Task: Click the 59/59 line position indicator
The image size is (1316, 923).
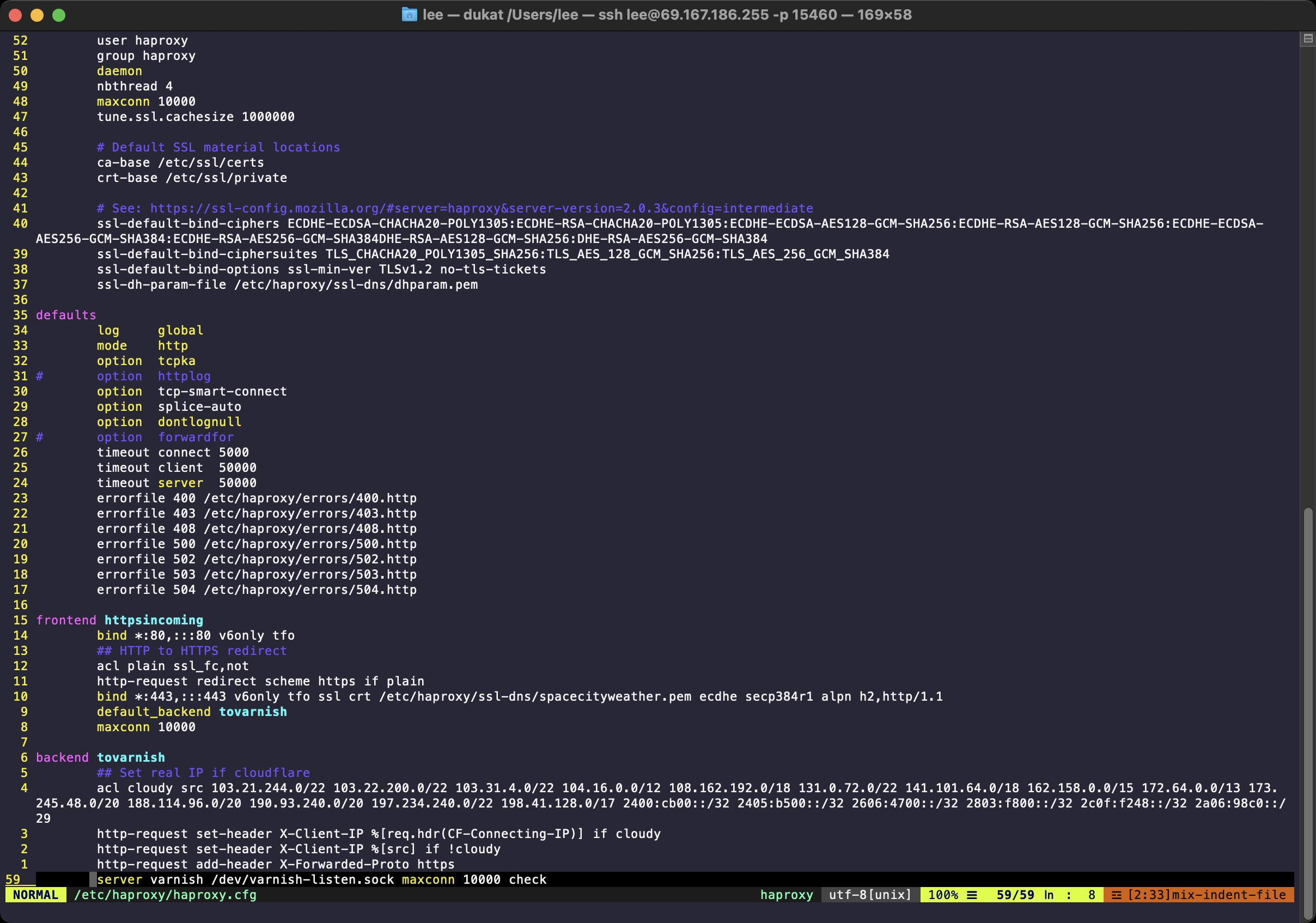Action: click(x=1015, y=895)
